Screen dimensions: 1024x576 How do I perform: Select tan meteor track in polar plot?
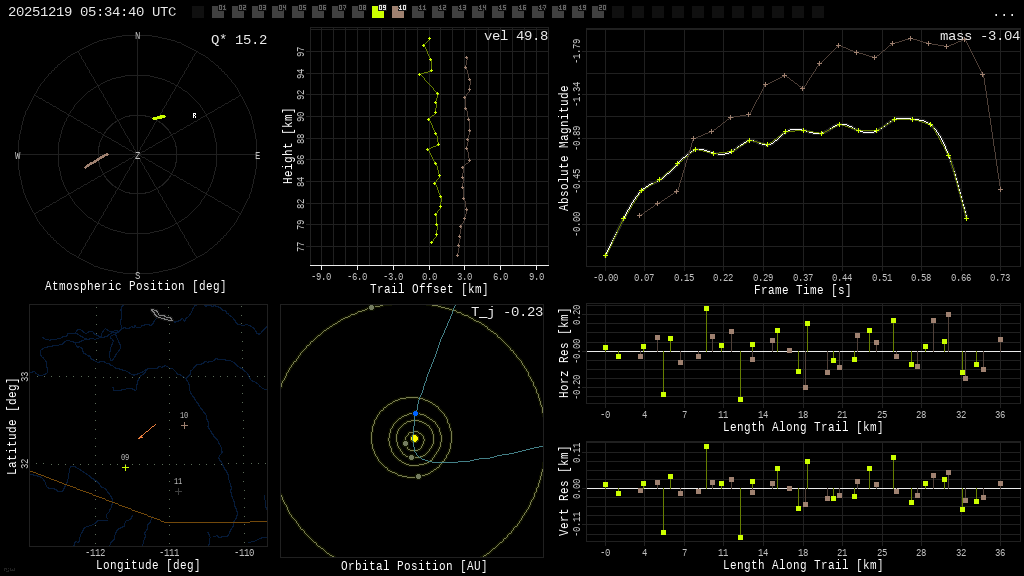coord(96,160)
